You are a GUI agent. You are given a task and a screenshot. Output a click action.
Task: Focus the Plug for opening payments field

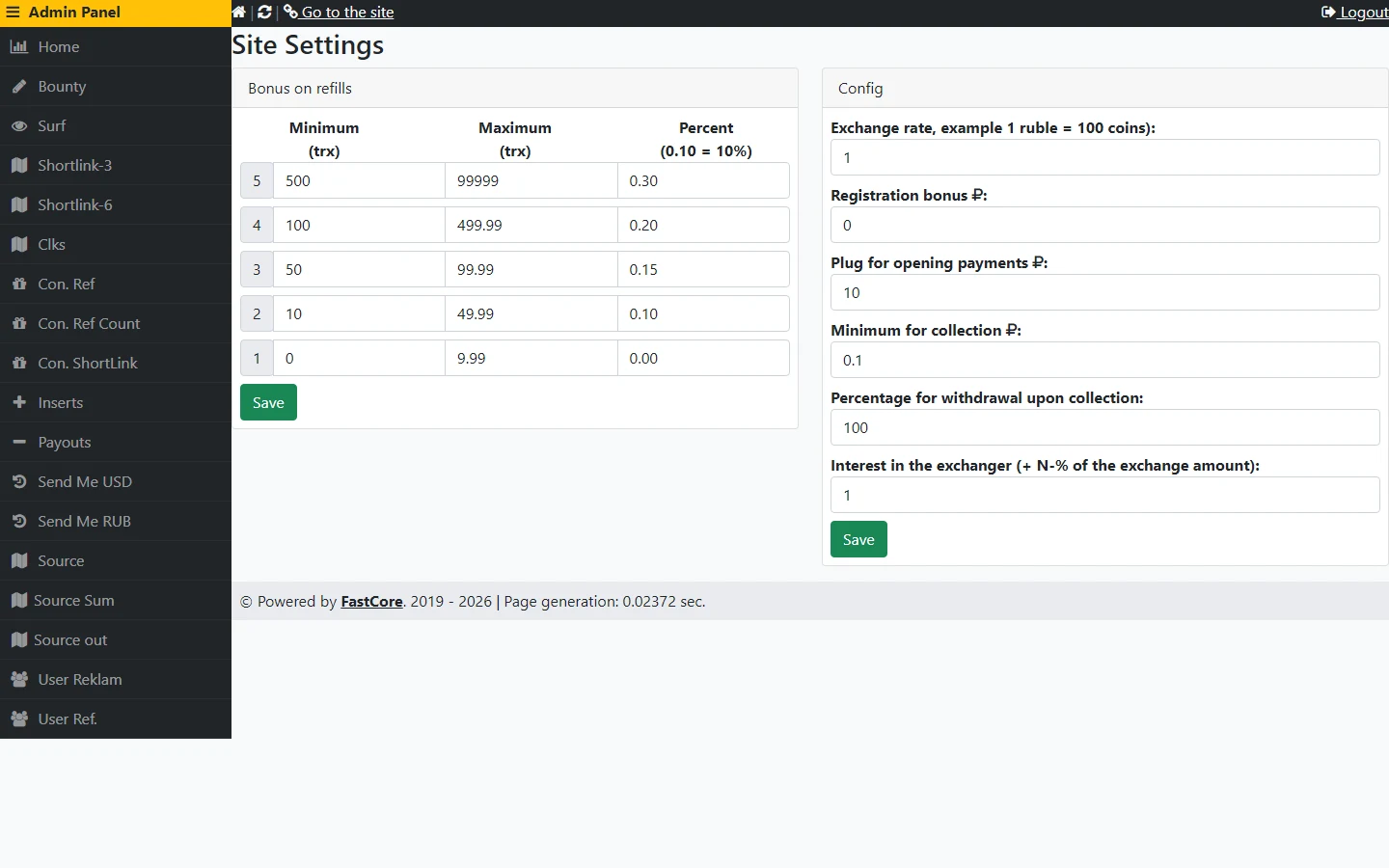[x=1105, y=292]
